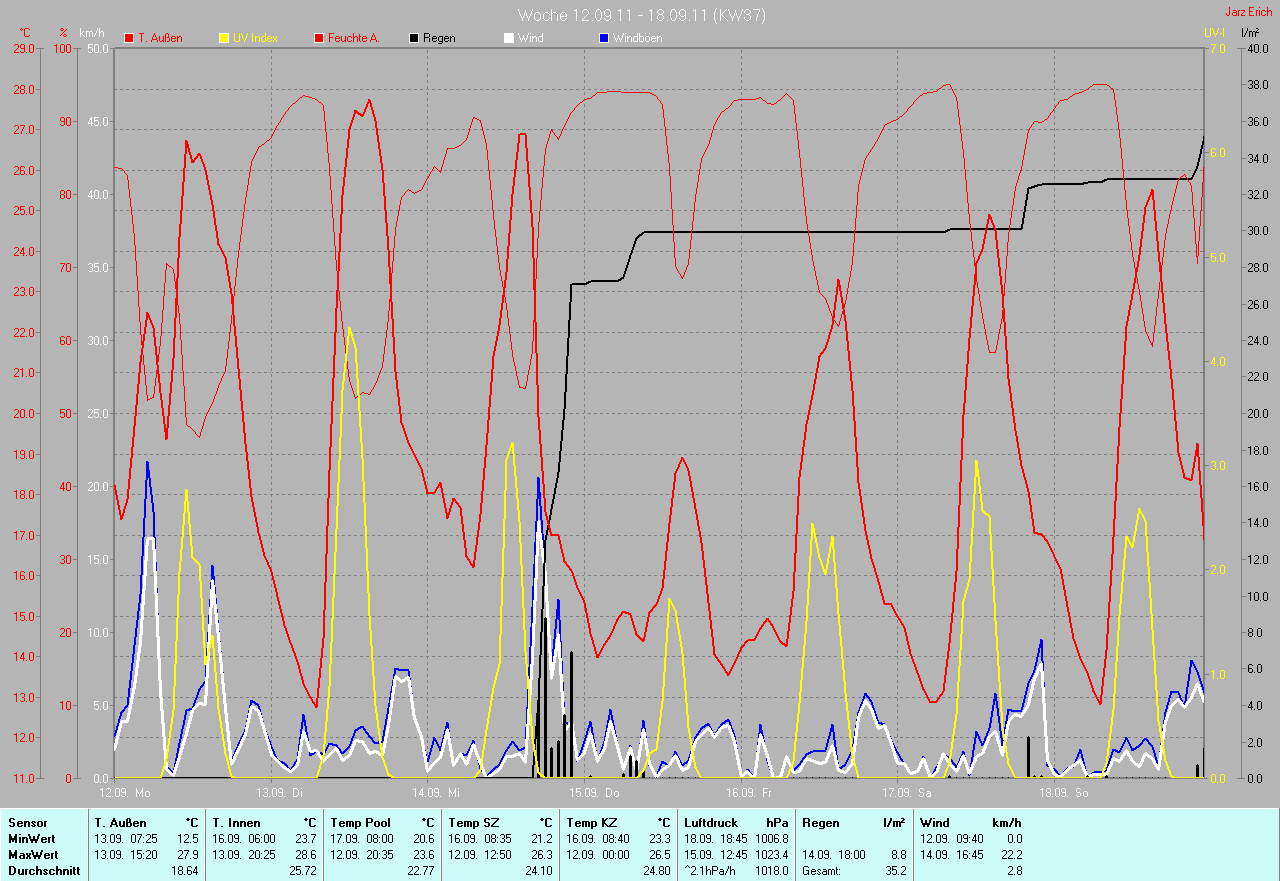
Task: Click the 'Jarz Erich' credit text
Action: pyautogui.click(x=1249, y=12)
